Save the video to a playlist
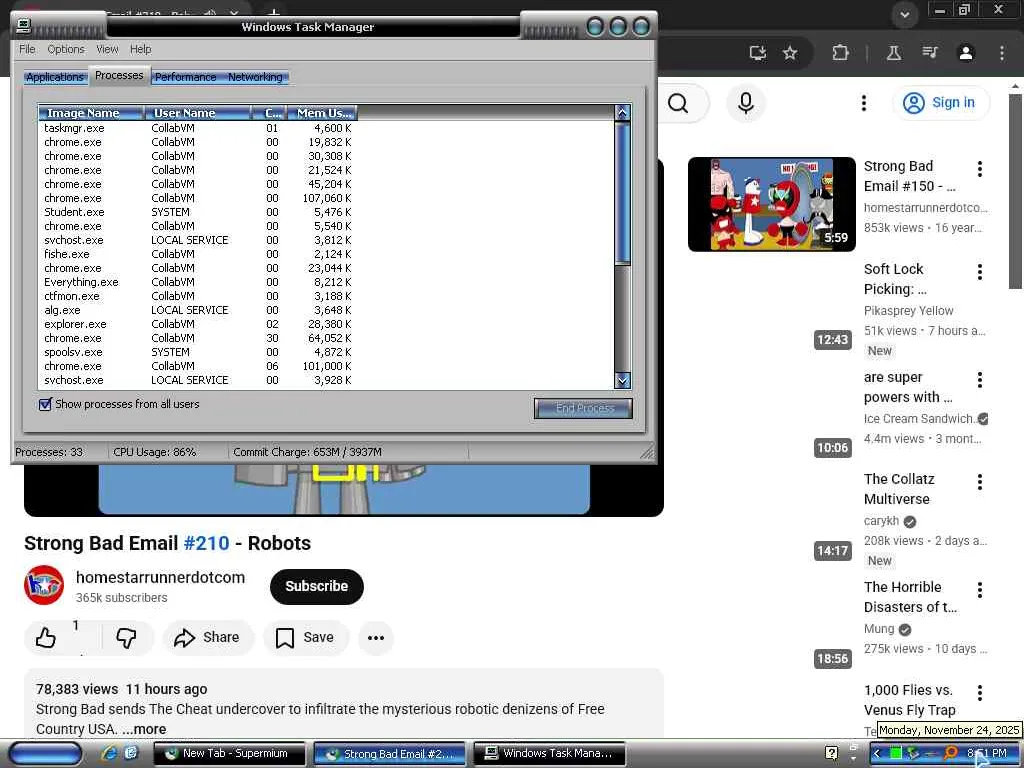The width and height of the screenshot is (1024, 768). (306, 637)
